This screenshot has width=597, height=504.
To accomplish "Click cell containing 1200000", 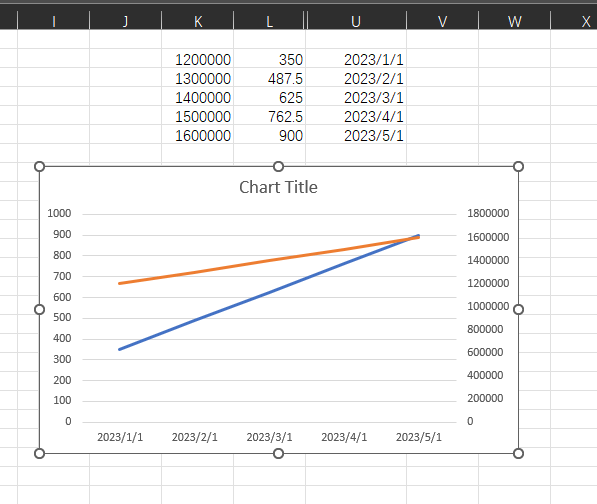I will coord(198,59).
